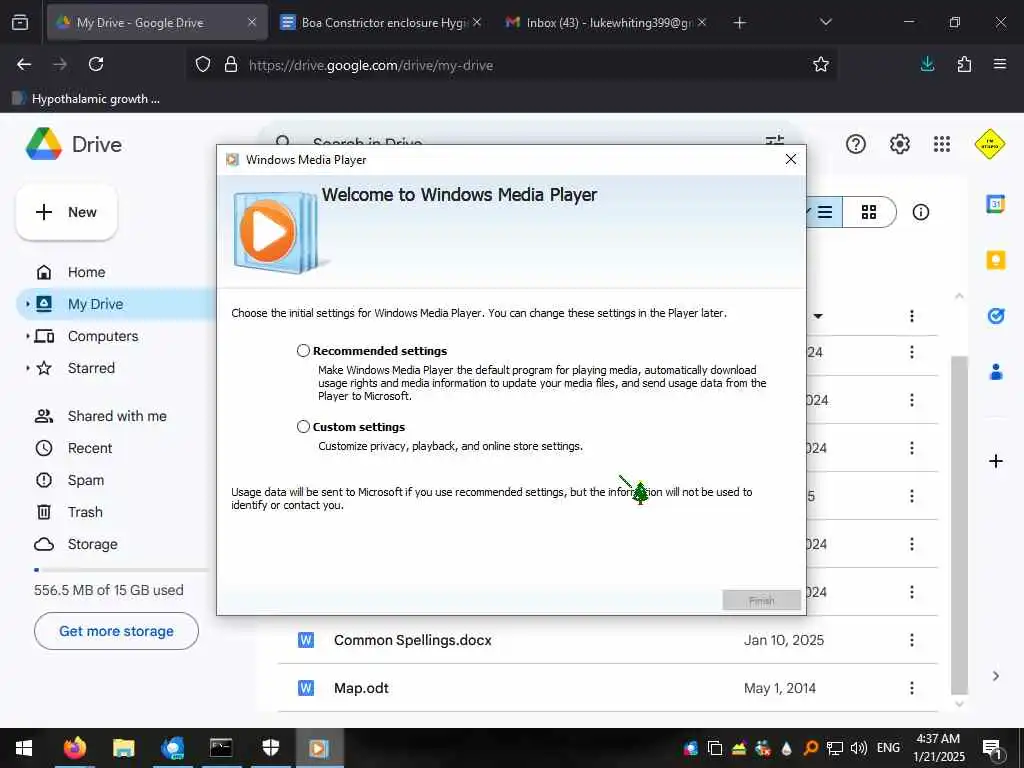Open more actions for Map.odt

point(912,688)
